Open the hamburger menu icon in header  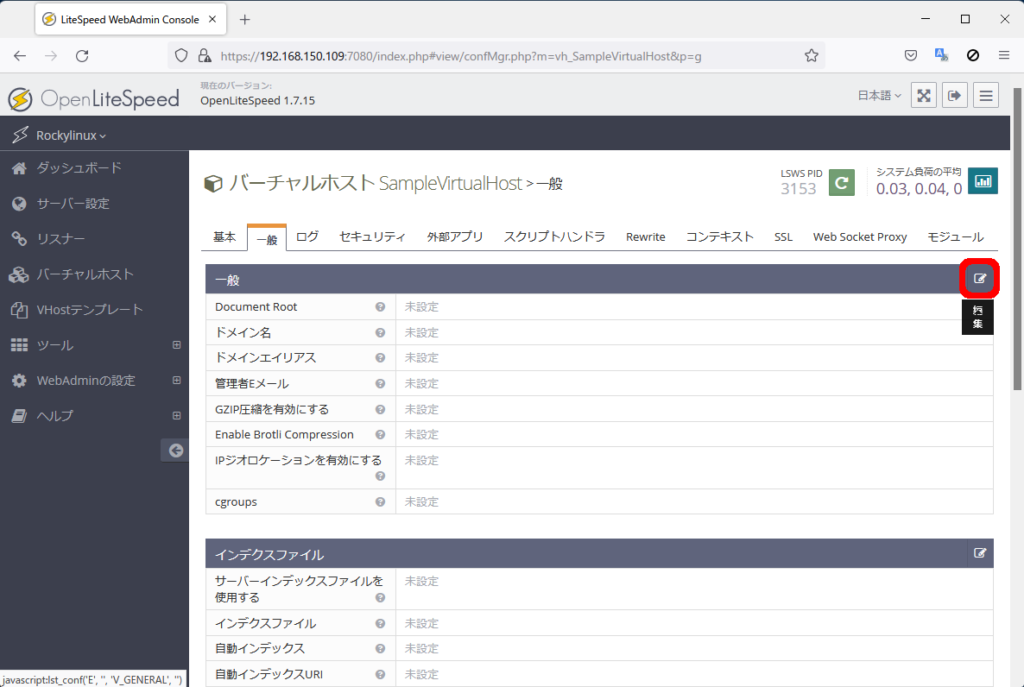click(x=987, y=96)
